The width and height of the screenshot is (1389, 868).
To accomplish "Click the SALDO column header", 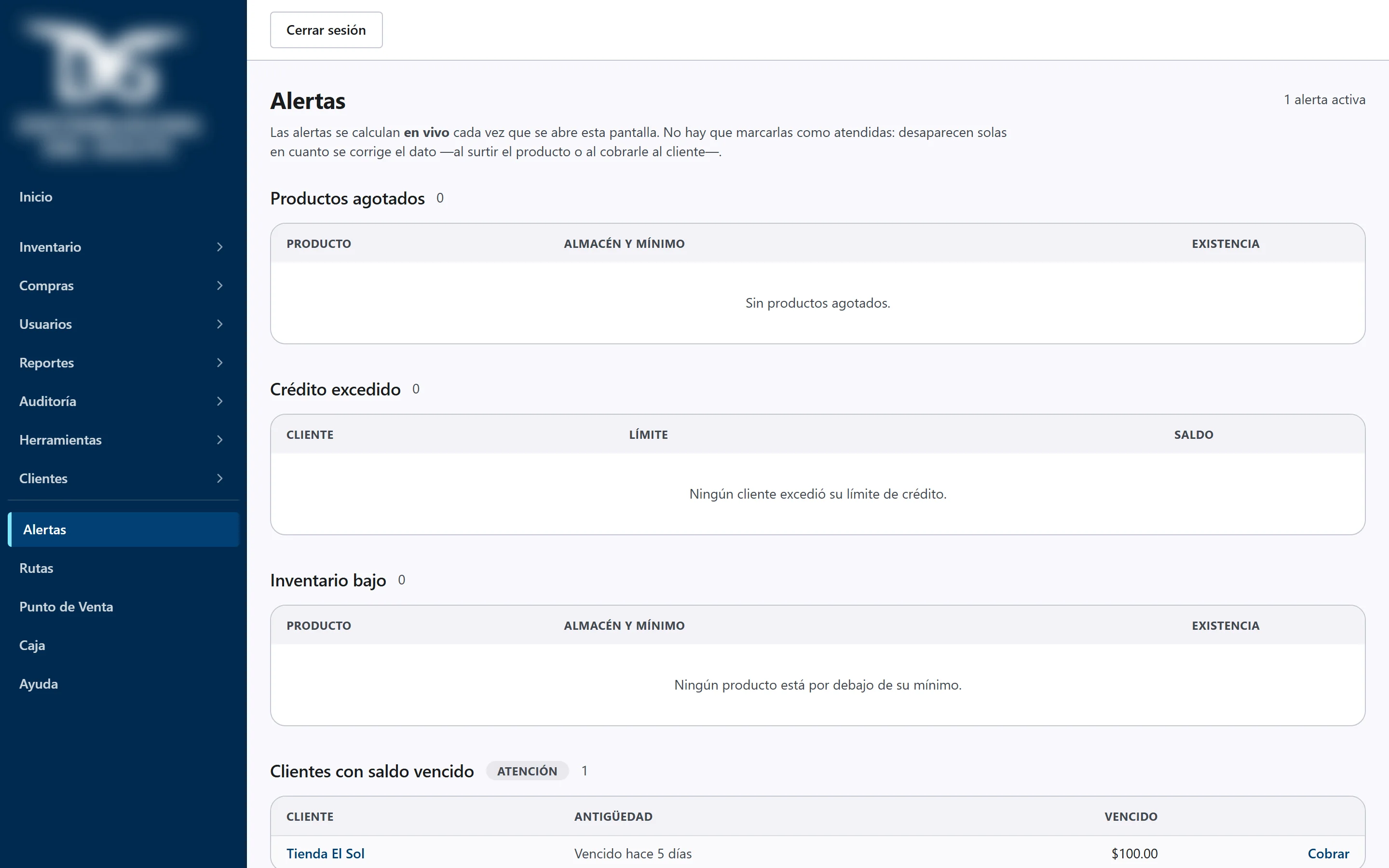I will 1193,434.
